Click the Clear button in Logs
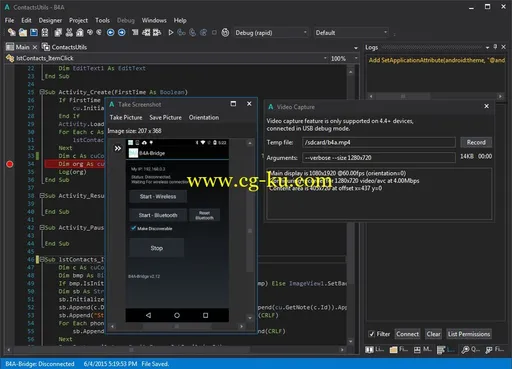Image resolution: width=512 pixels, height=369 pixels. tap(434, 334)
